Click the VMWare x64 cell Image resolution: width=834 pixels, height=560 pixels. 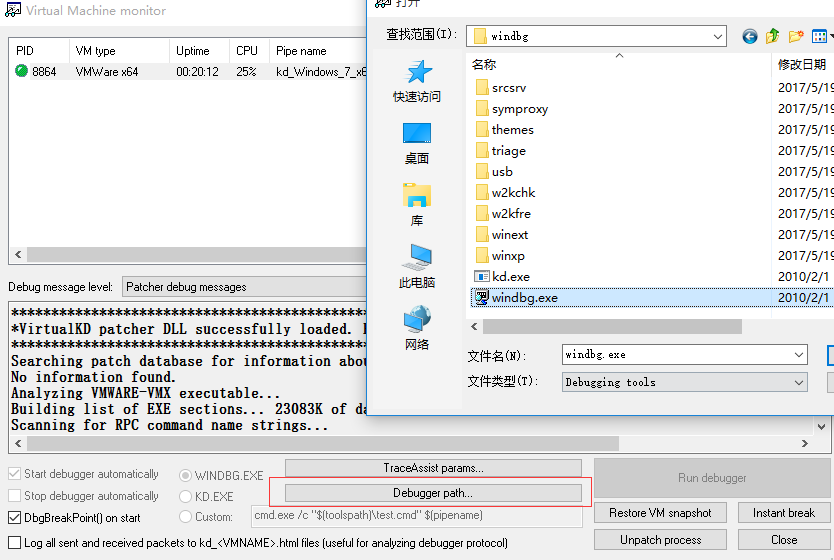[107, 72]
